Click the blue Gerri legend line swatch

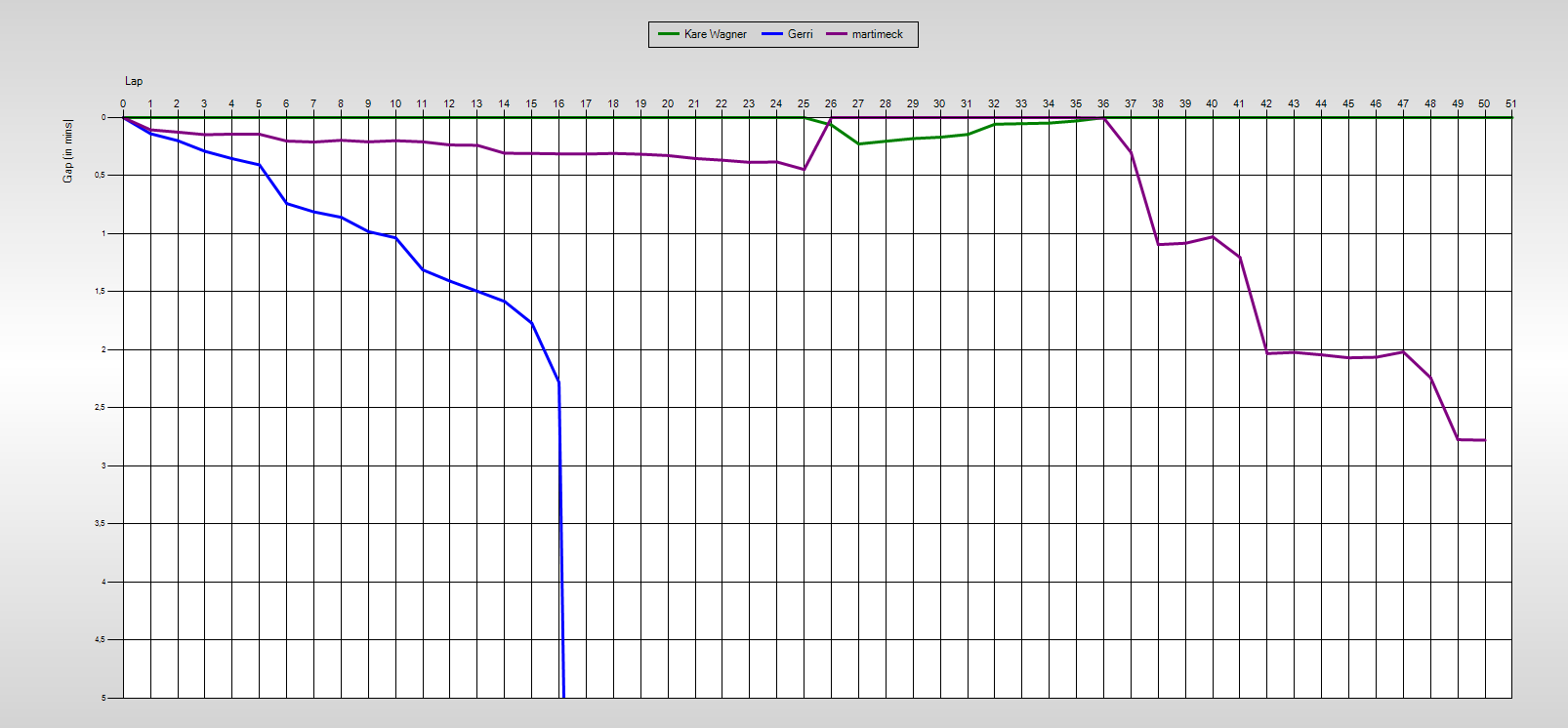click(x=772, y=34)
